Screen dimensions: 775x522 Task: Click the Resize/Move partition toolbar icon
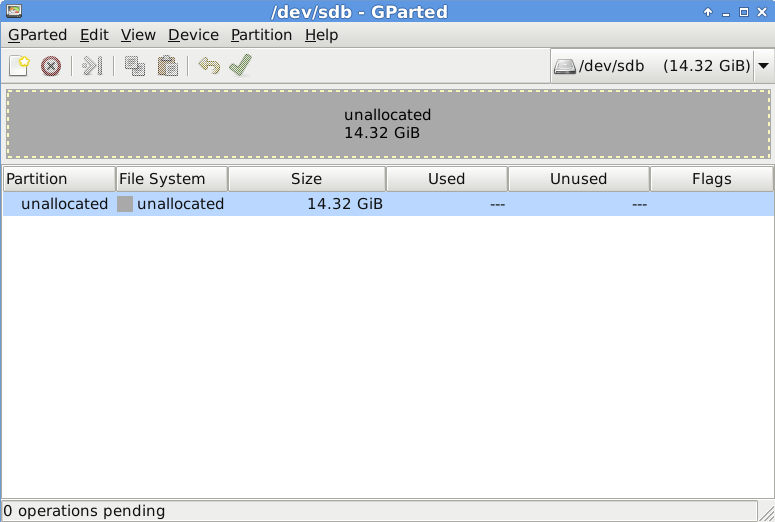pyautogui.click(x=92, y=66)
